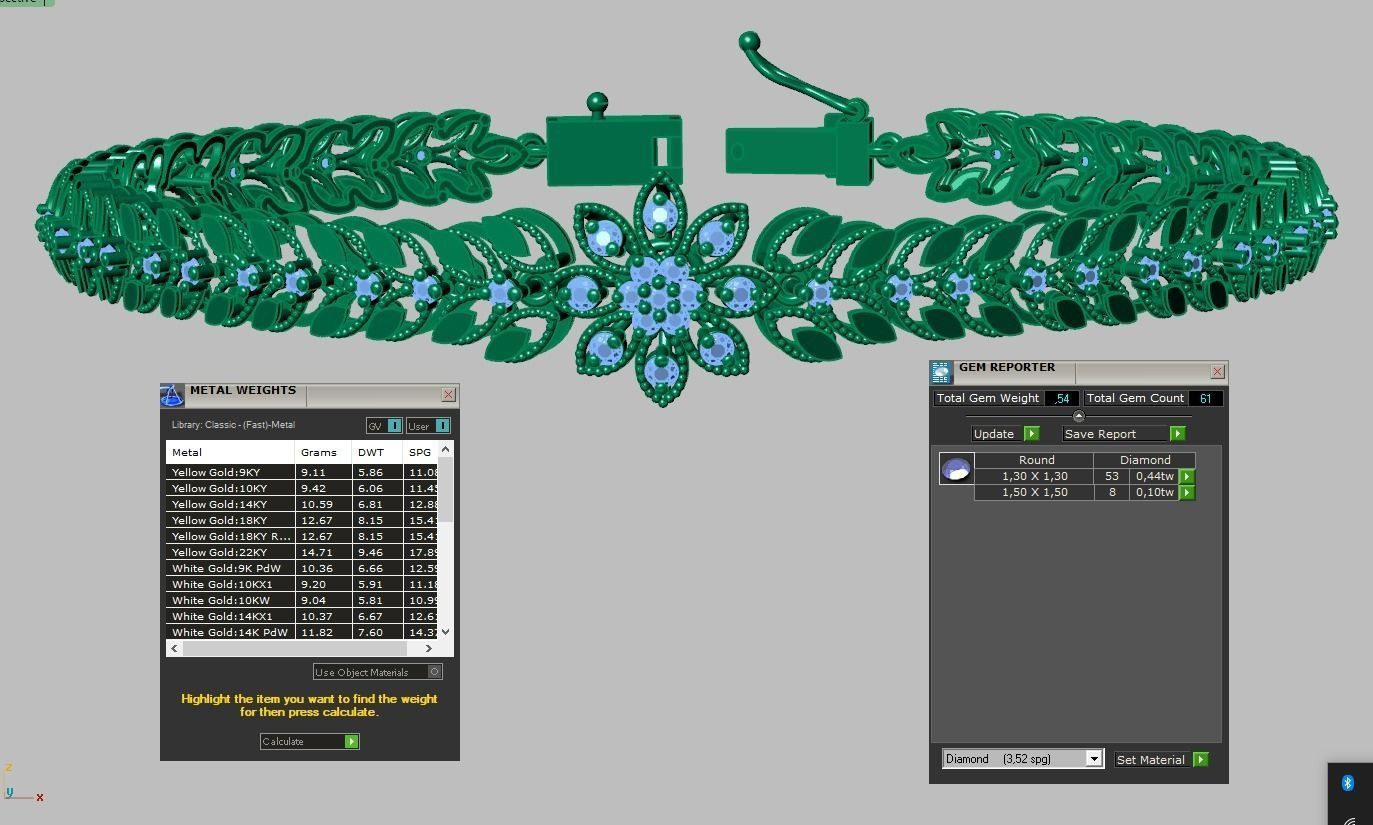Select the Yellow Gold:9KY row
Screen dimensions: 1373x825
point(302,472)
